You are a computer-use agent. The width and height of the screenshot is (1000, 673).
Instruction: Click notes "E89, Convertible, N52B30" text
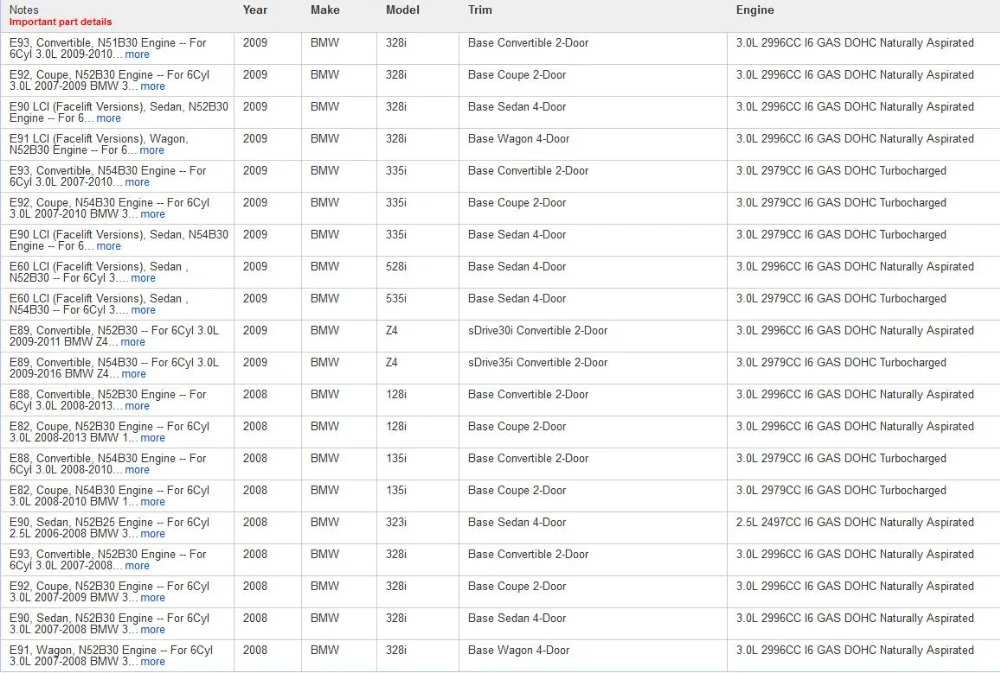pos(73,330)
